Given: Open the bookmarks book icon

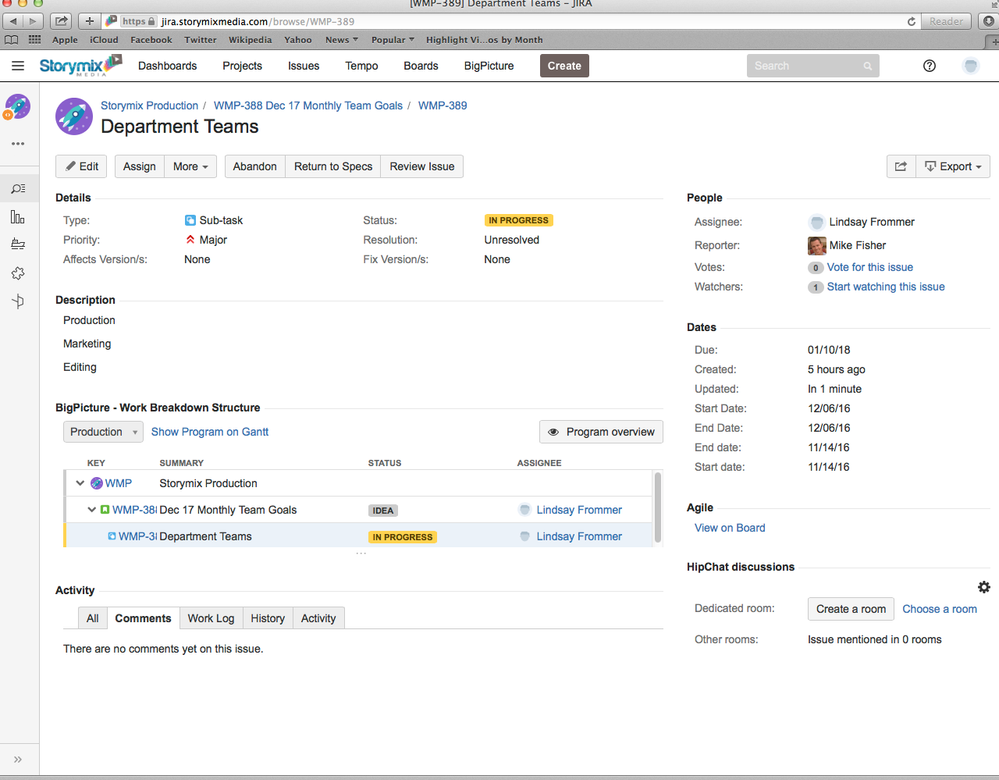Looking at the screenshot, I should [x=11, y=40].
